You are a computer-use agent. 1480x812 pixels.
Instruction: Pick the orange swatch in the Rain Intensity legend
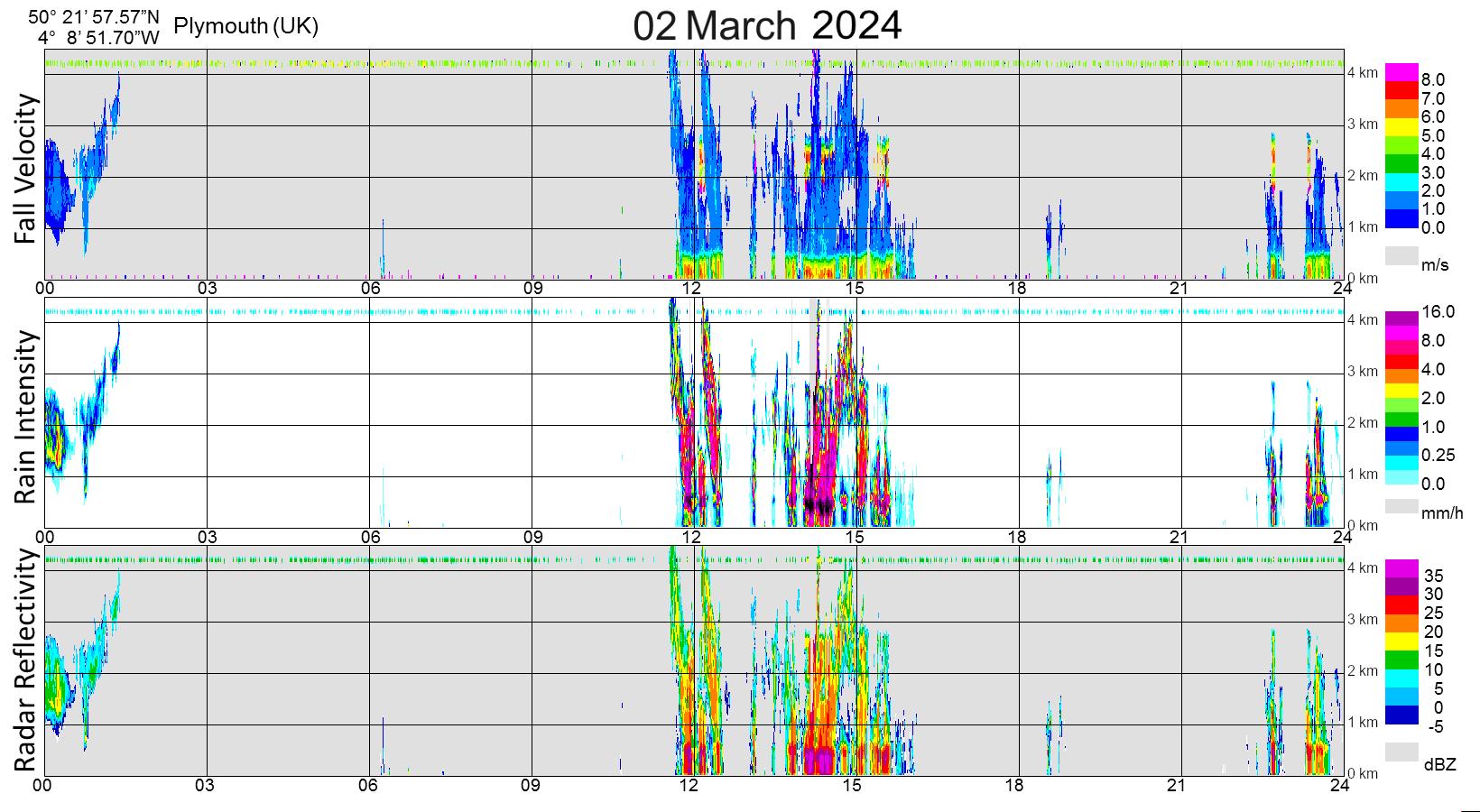[1401, 376]
